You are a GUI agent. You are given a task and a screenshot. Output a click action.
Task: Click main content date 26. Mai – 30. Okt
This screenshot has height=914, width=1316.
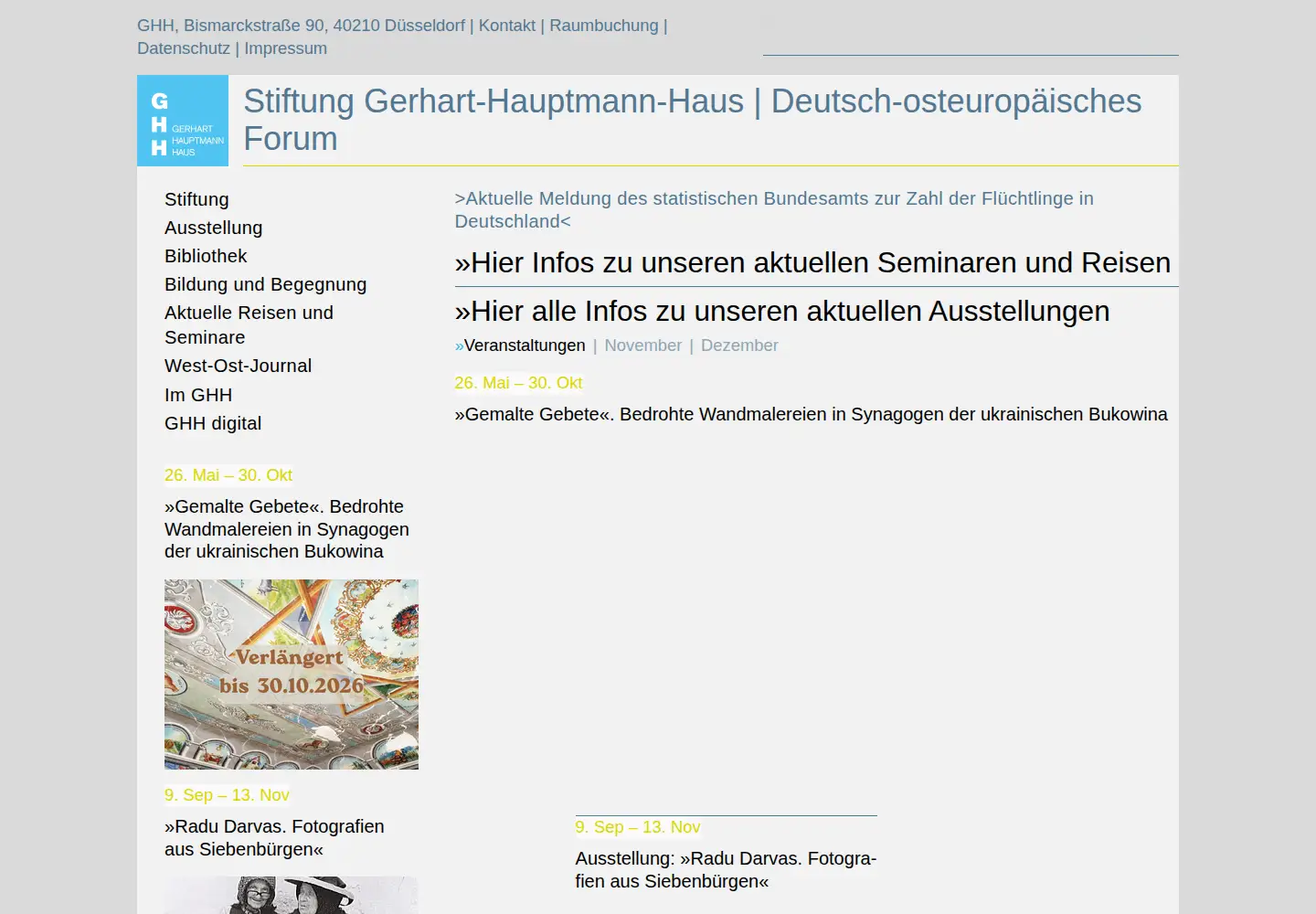click(518, 383)
